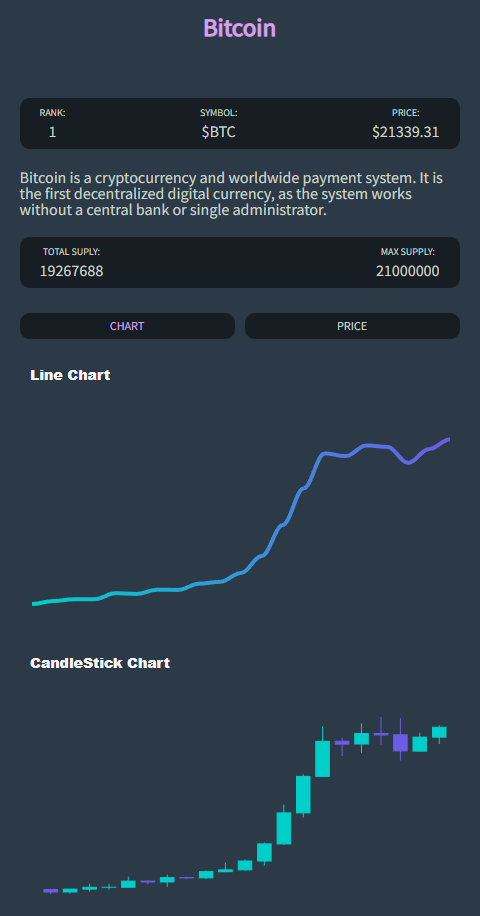480x916 pixels.
Task: Select the $BTC symbol value
Action: click(219, 132)
